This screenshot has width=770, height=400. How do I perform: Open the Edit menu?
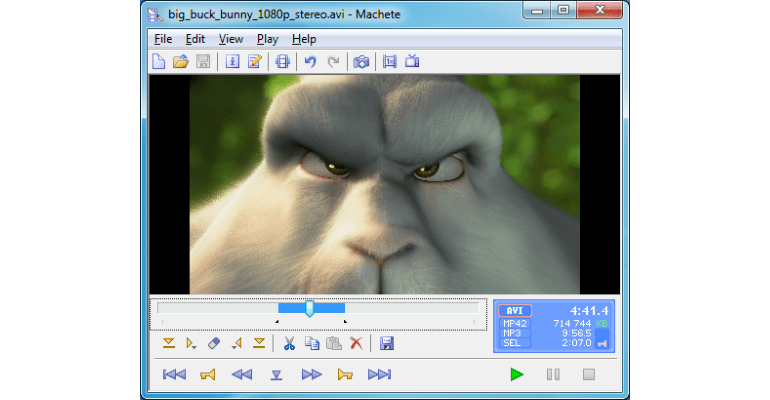click(x=195, y=39)
